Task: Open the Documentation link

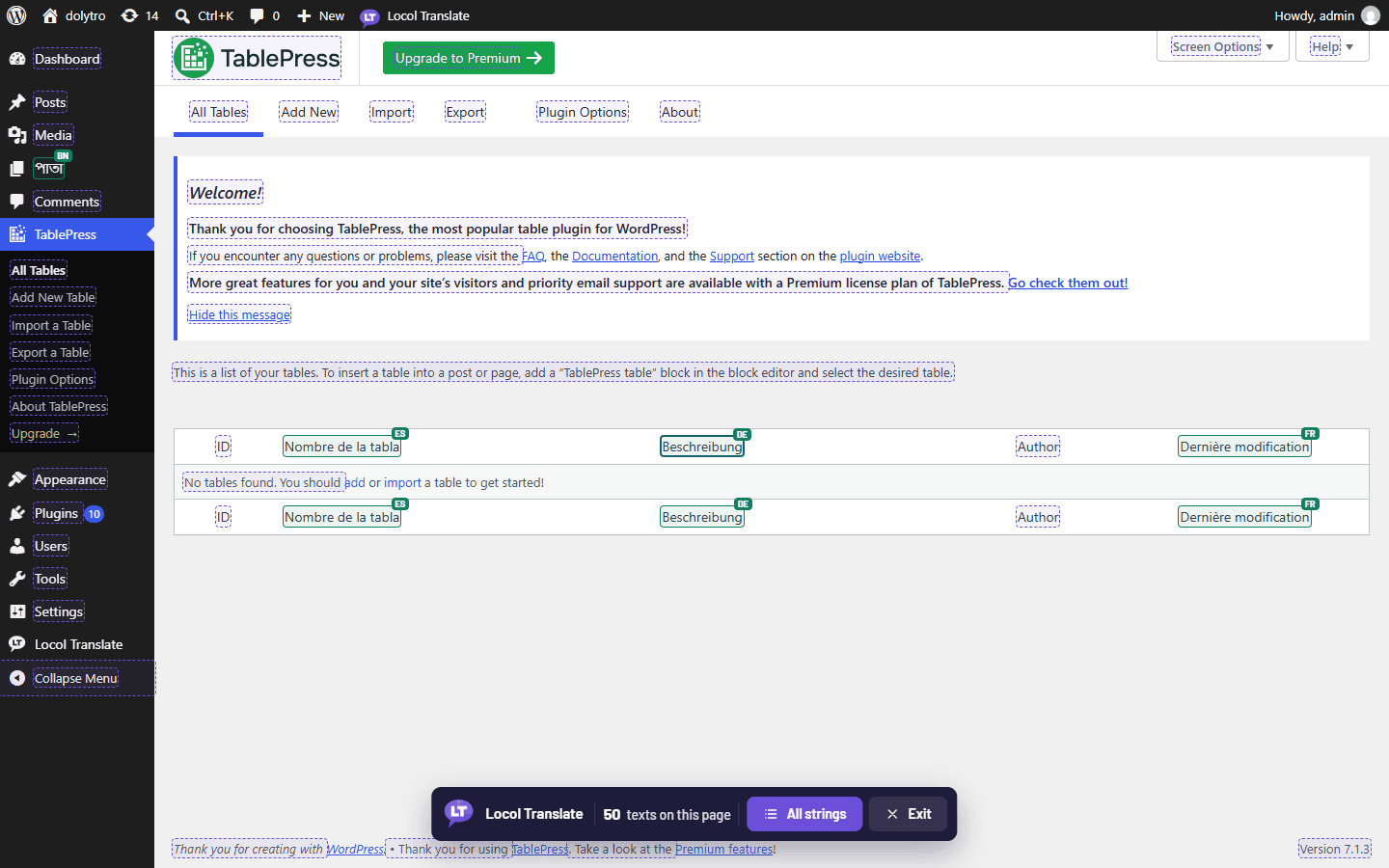Action: (x=614, y=256)
